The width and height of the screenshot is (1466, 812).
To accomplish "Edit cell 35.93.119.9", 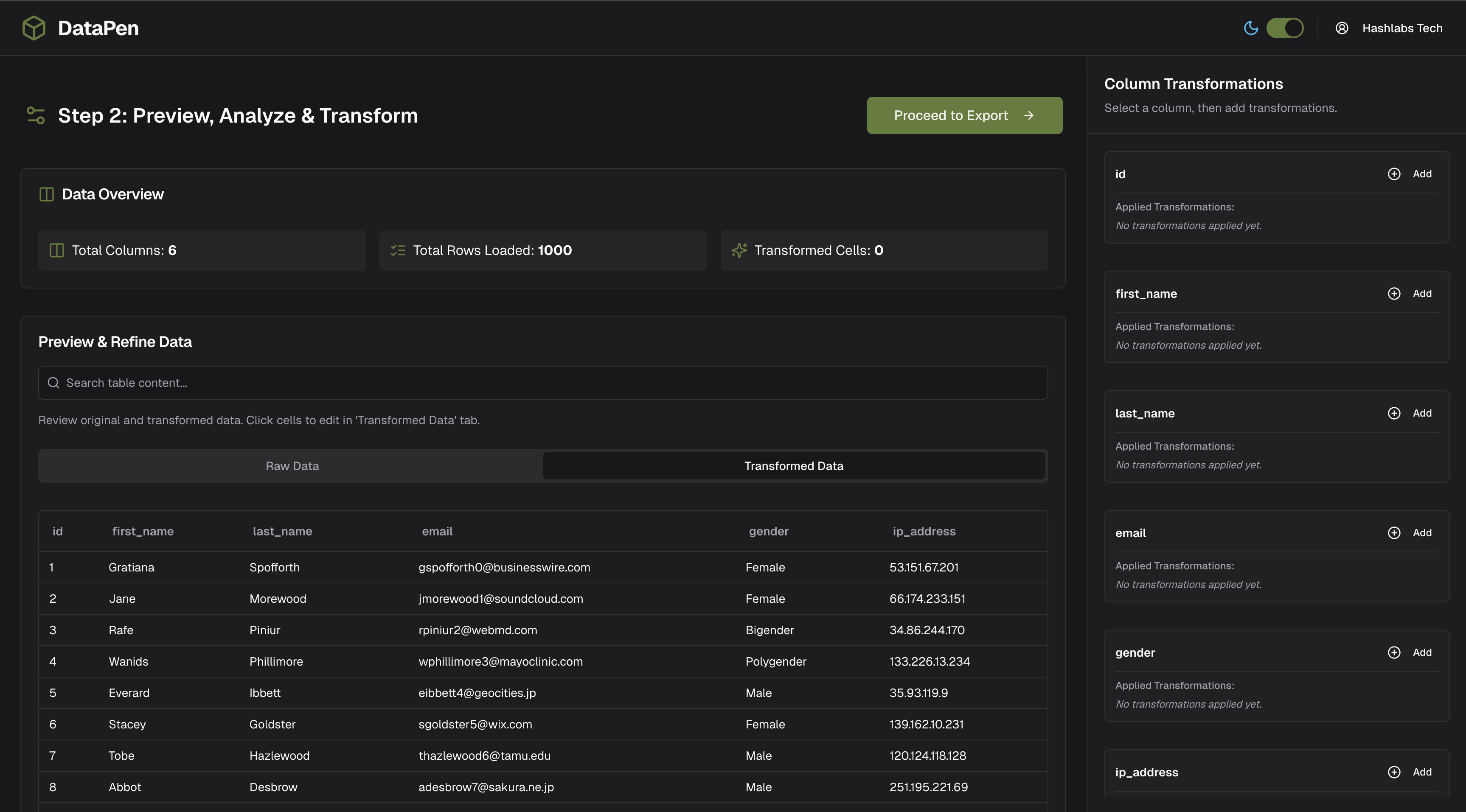I will tap(918, 693).
